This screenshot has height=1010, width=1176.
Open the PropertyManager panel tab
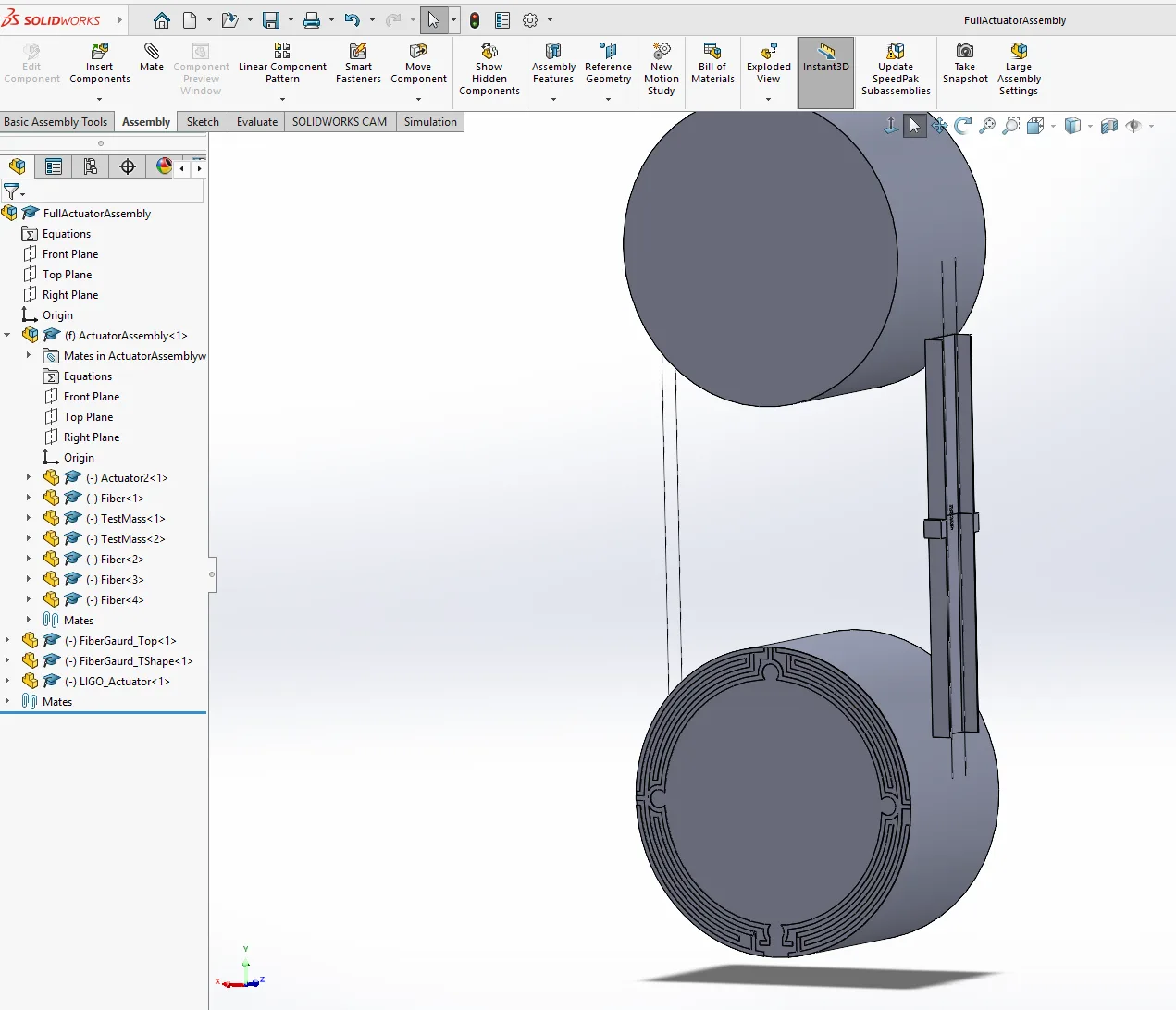point(54,166)
